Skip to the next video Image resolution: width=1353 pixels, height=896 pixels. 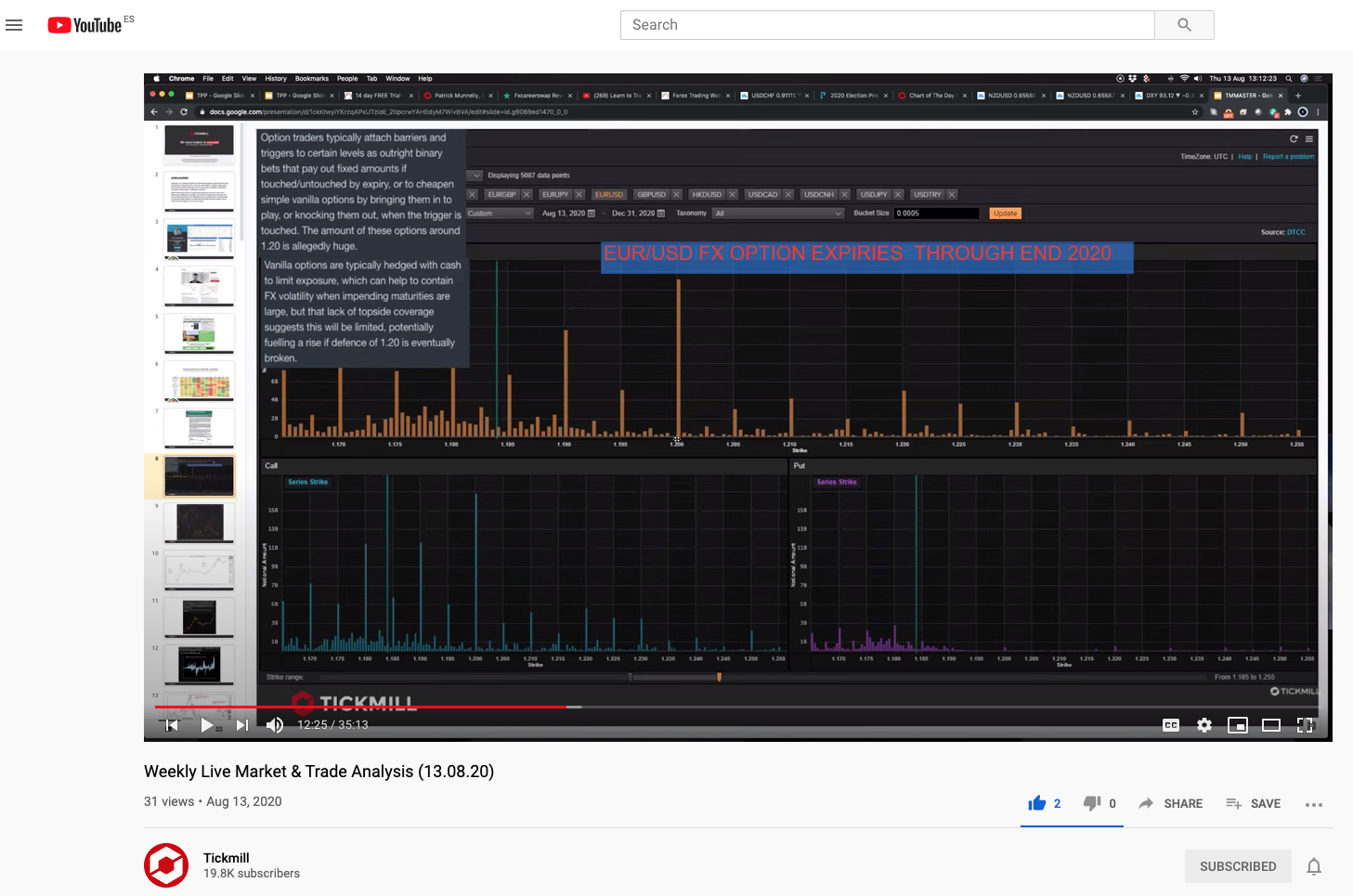point(241,725)
